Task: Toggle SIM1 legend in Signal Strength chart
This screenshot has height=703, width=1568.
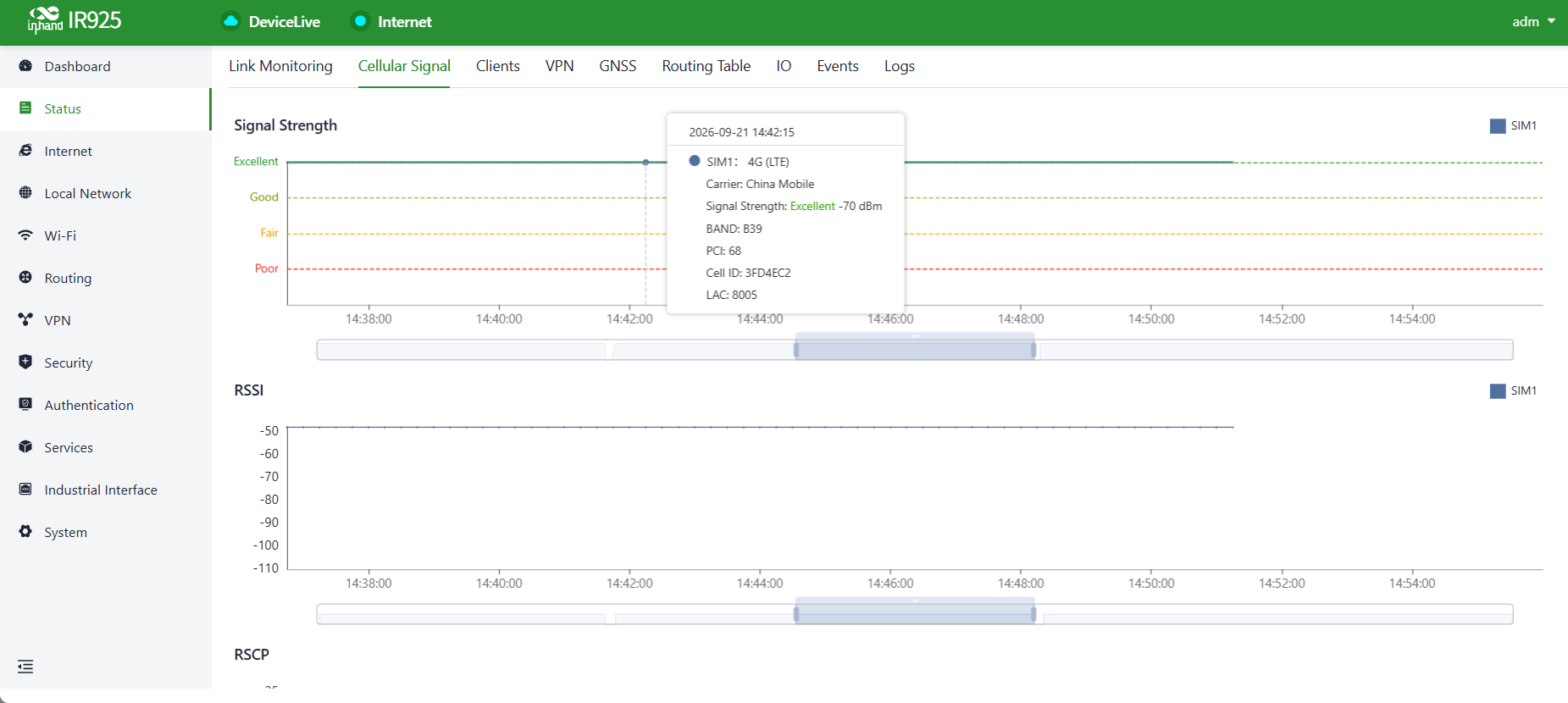Action: coord(1513,125)
